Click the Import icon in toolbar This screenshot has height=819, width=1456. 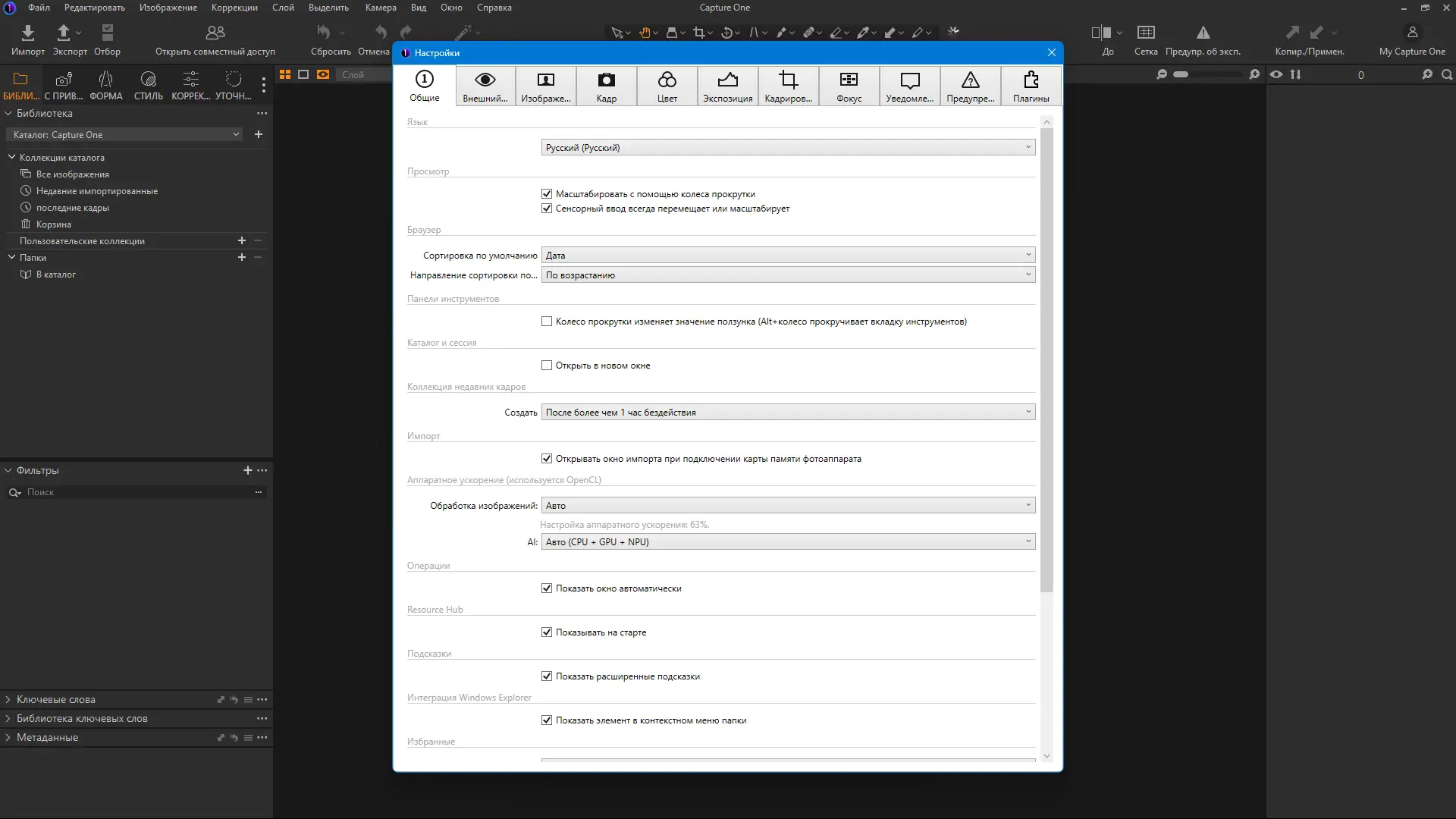coord(27,33)
